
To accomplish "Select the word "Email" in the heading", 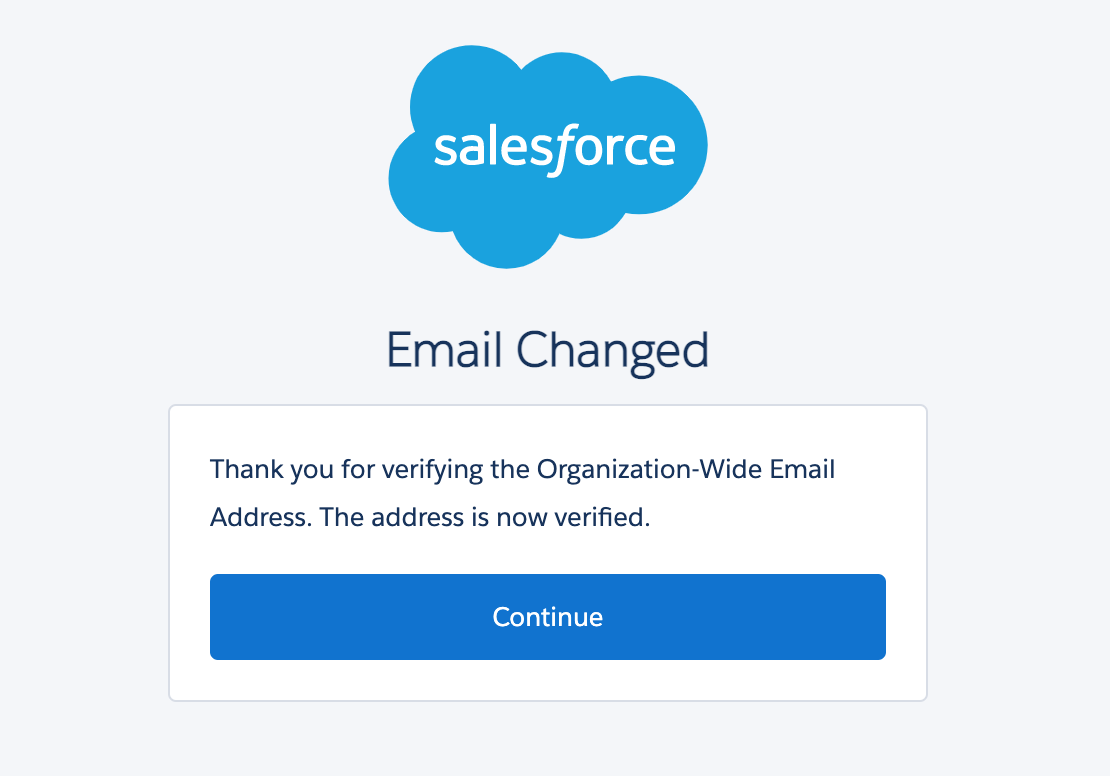I will pos(445,351).
